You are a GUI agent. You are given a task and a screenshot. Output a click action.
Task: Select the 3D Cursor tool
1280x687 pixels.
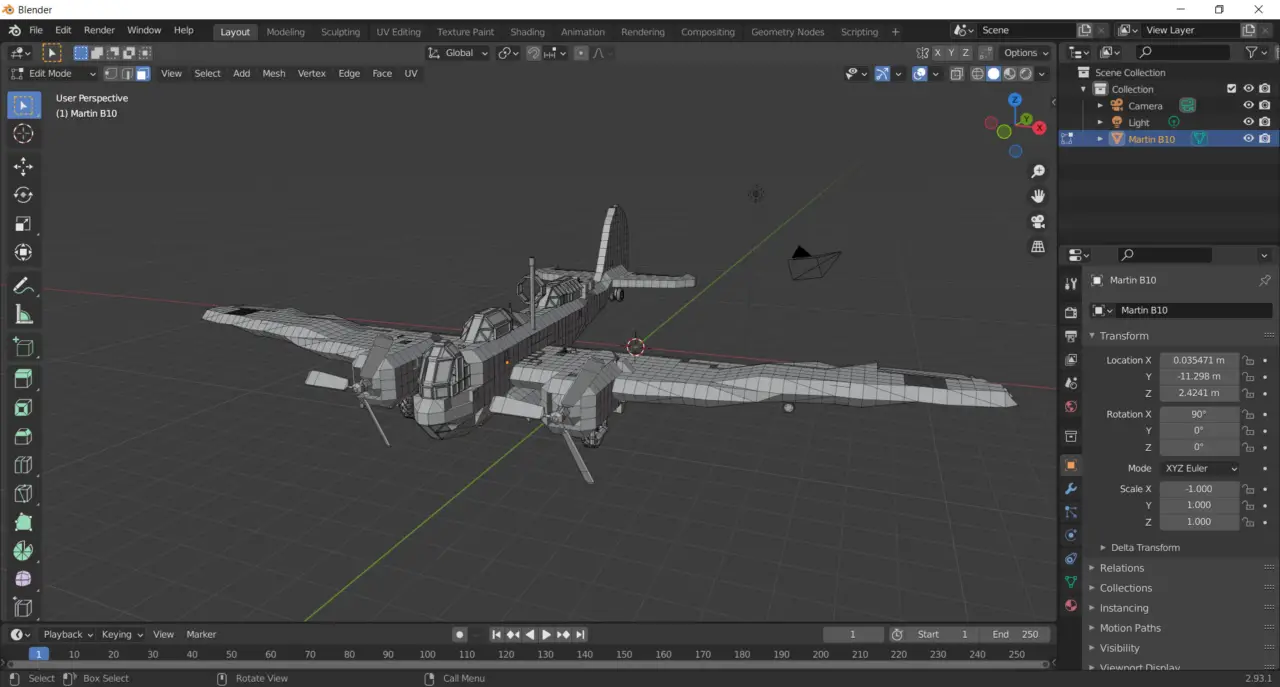(24, 134)
